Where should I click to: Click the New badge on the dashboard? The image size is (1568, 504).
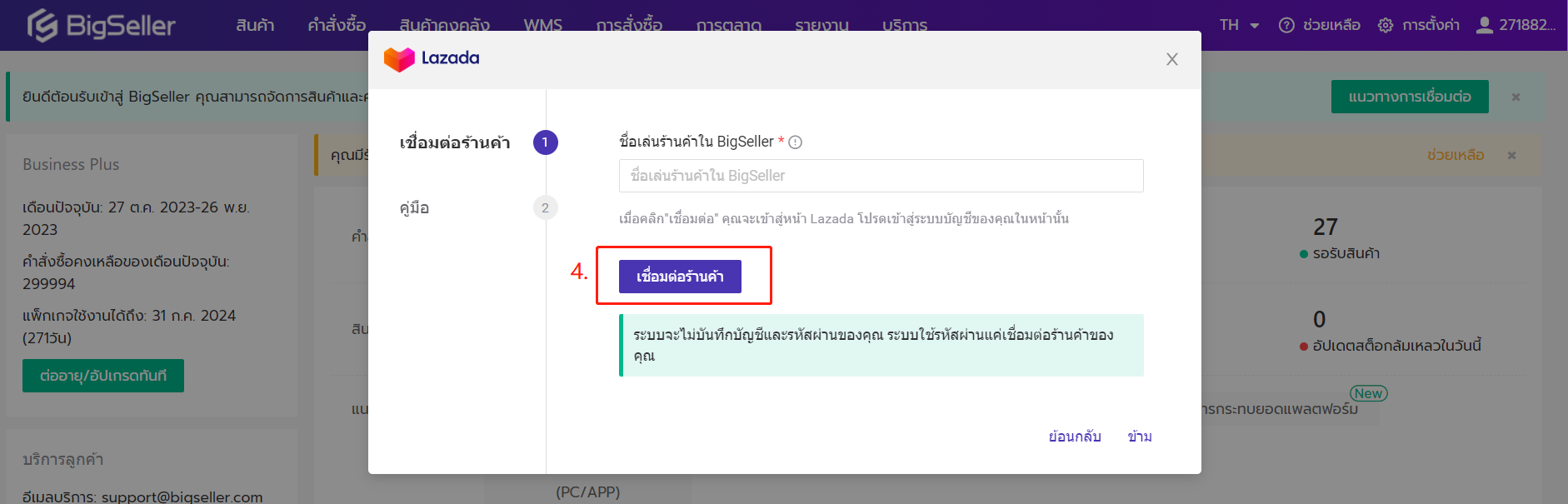pyautogui.click(x=1368, y=393)
